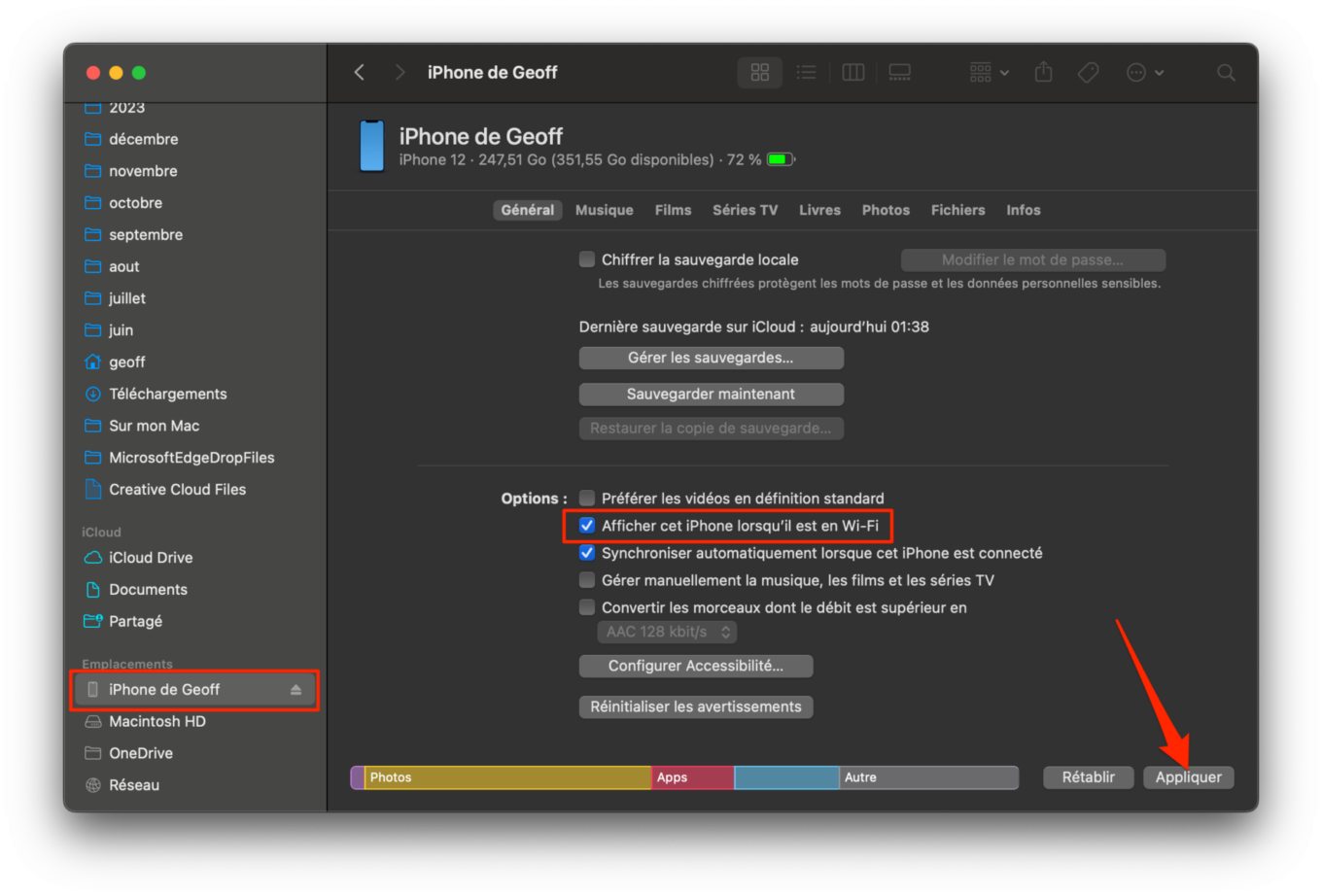Switch to the Photos tab
This screenshot has width=1322, height=896.
coord(886,210)
